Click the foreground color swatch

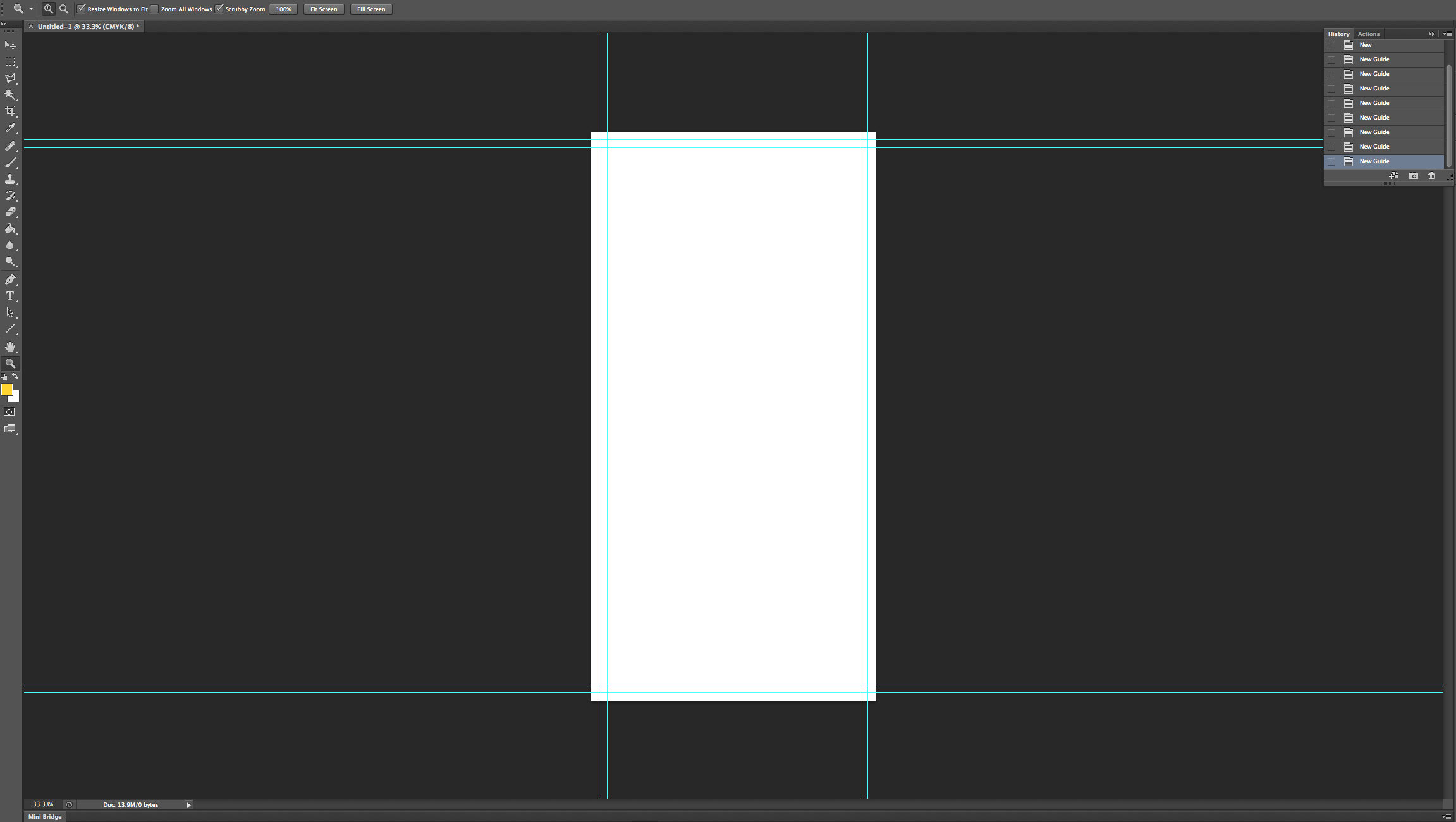(x=8, y=389)
